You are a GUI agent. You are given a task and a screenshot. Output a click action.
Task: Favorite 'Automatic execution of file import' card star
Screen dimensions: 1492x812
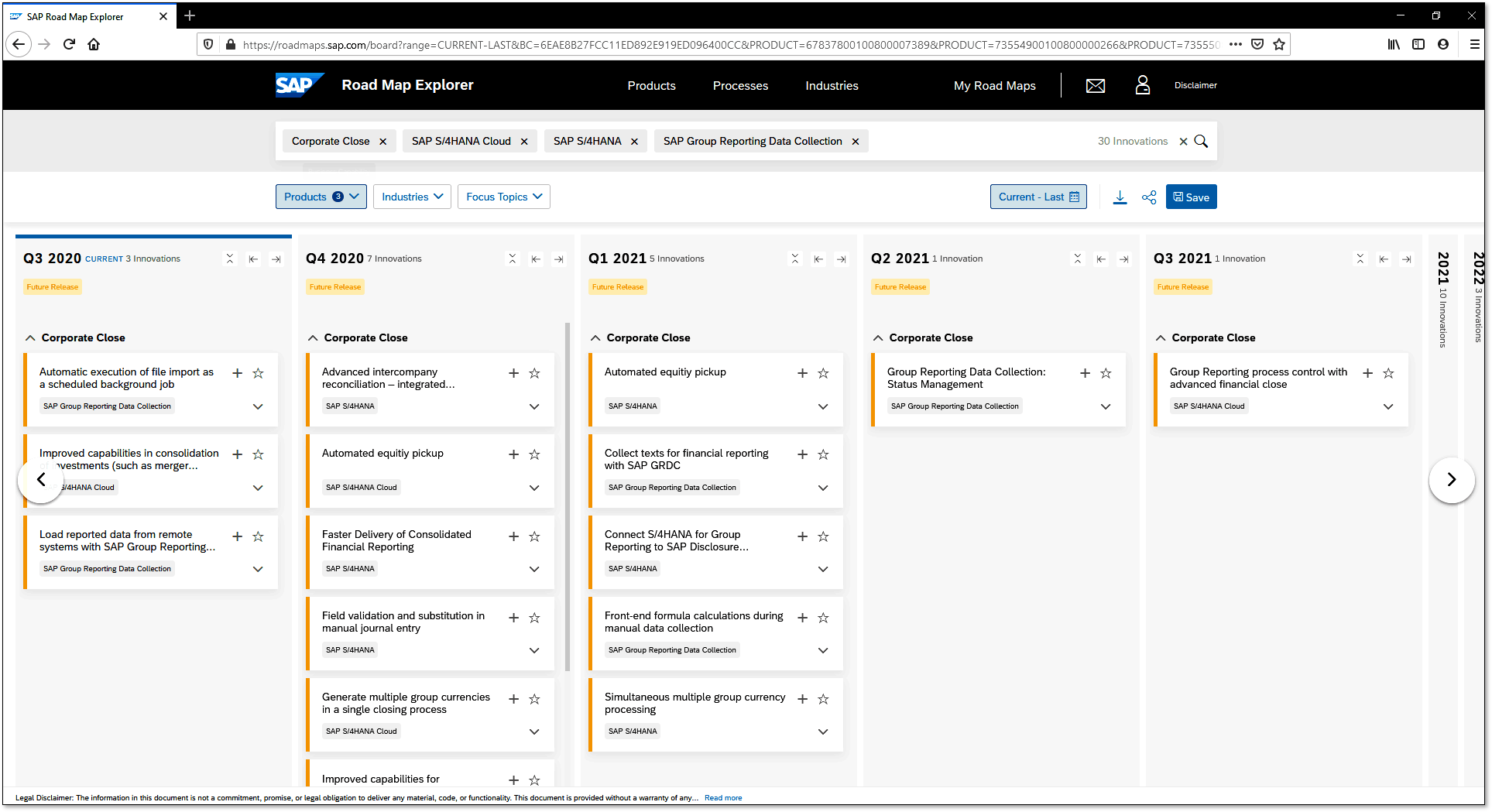point(259,373)
